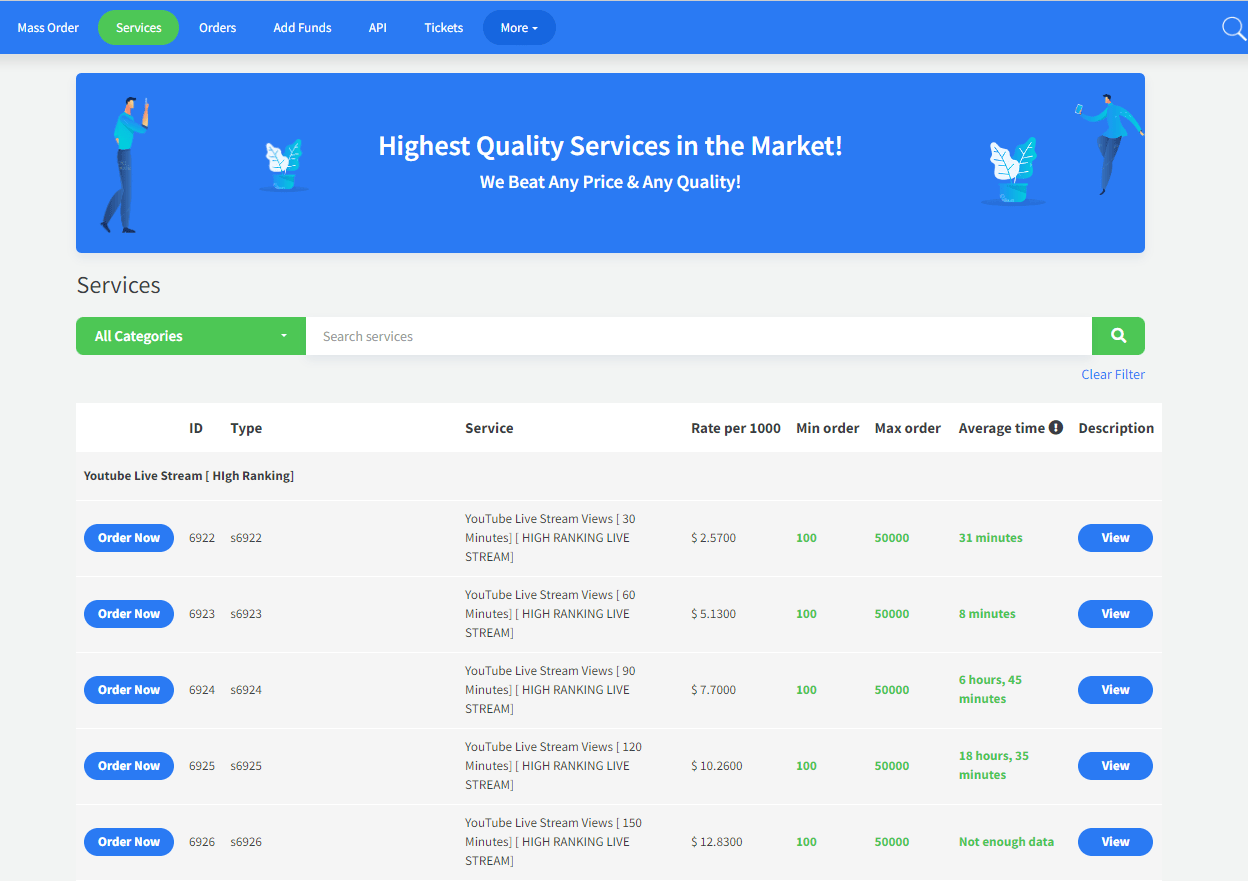Order Now for service ID 6922
This screenshot has height=881, width=1248.
pos(129,538)
